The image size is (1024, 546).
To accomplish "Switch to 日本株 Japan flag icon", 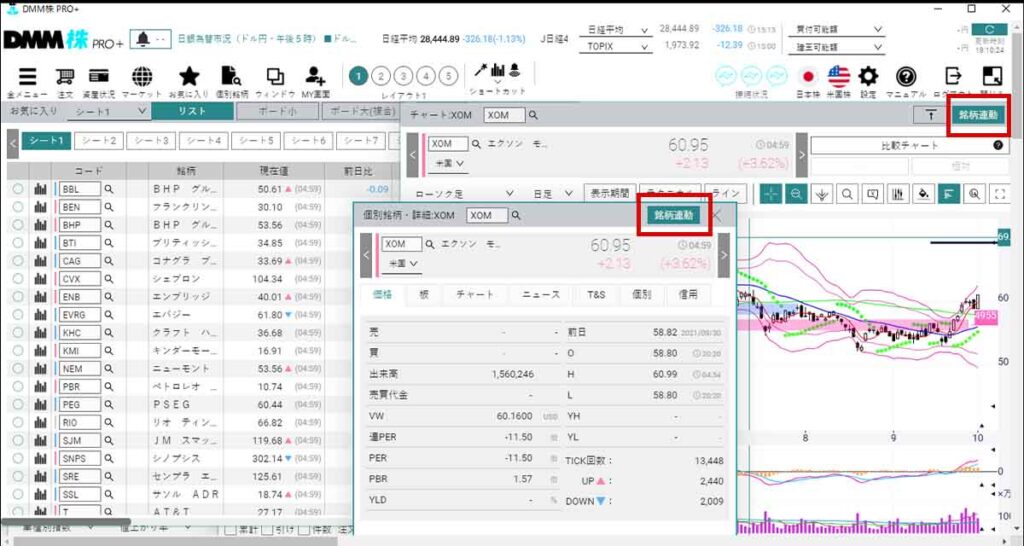I will tap(808, 77).
